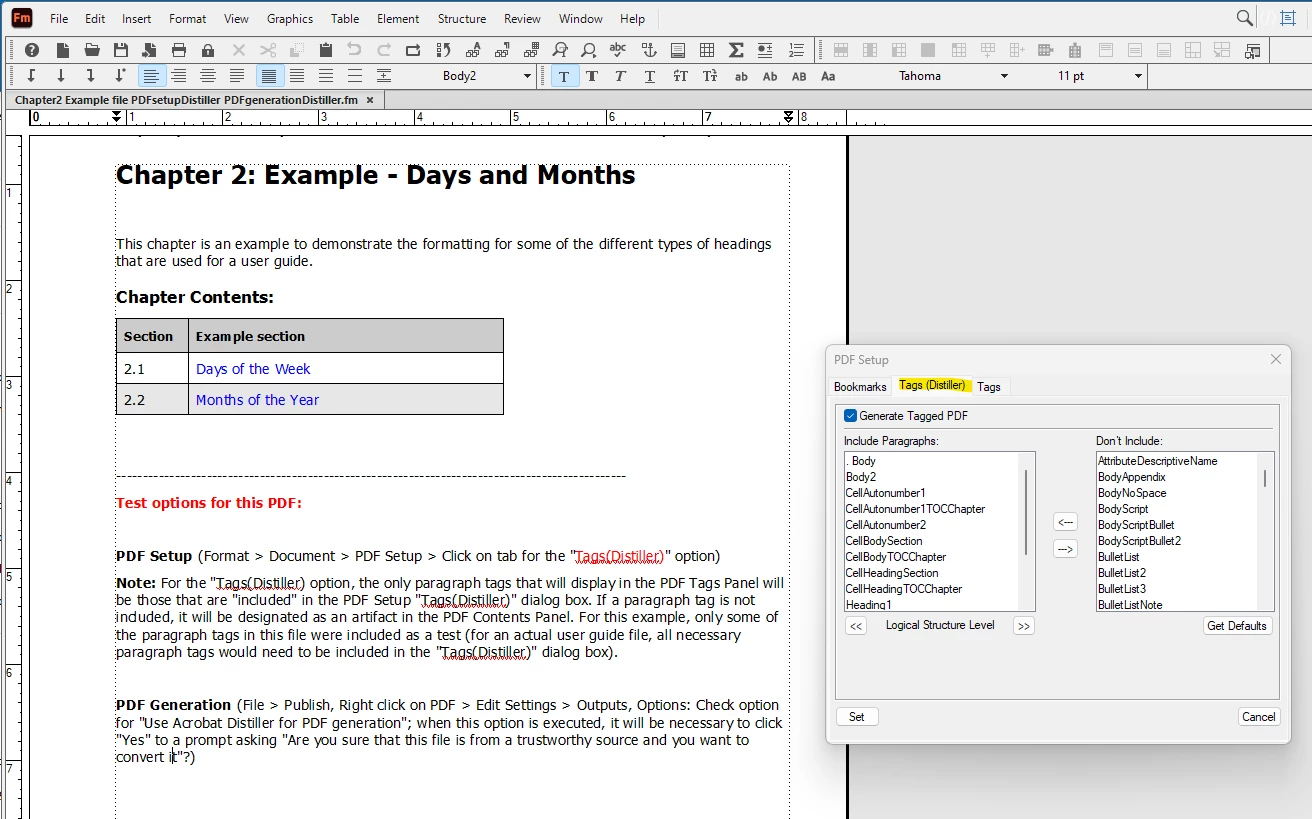Screen dimensions: 1312x819
Task: Switch to the Bookmarks tab in PDF Setup
Action: 860,387
